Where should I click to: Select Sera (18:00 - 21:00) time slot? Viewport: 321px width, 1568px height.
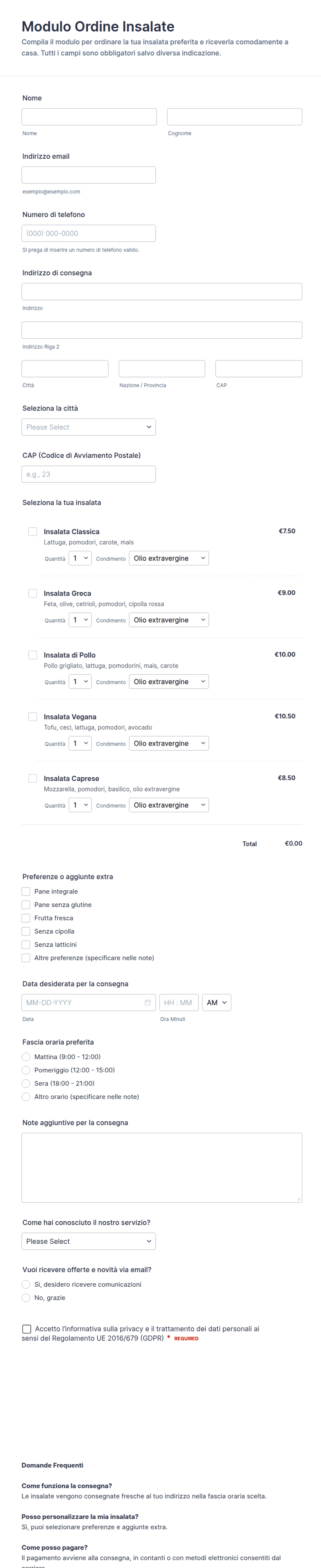[x=26, y=1083]
